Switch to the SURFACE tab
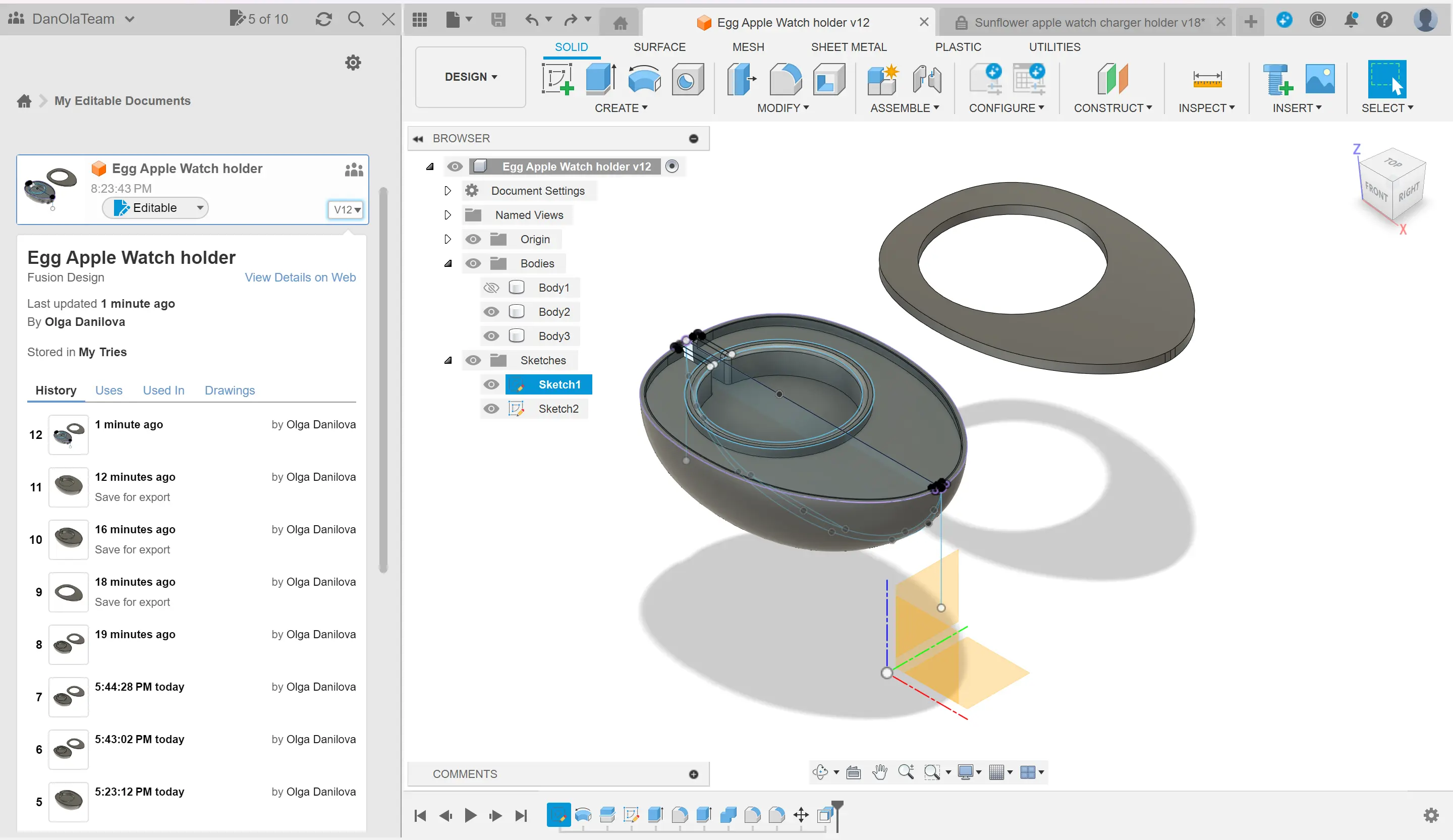The image size is (1453, 840). pos(659,47)
